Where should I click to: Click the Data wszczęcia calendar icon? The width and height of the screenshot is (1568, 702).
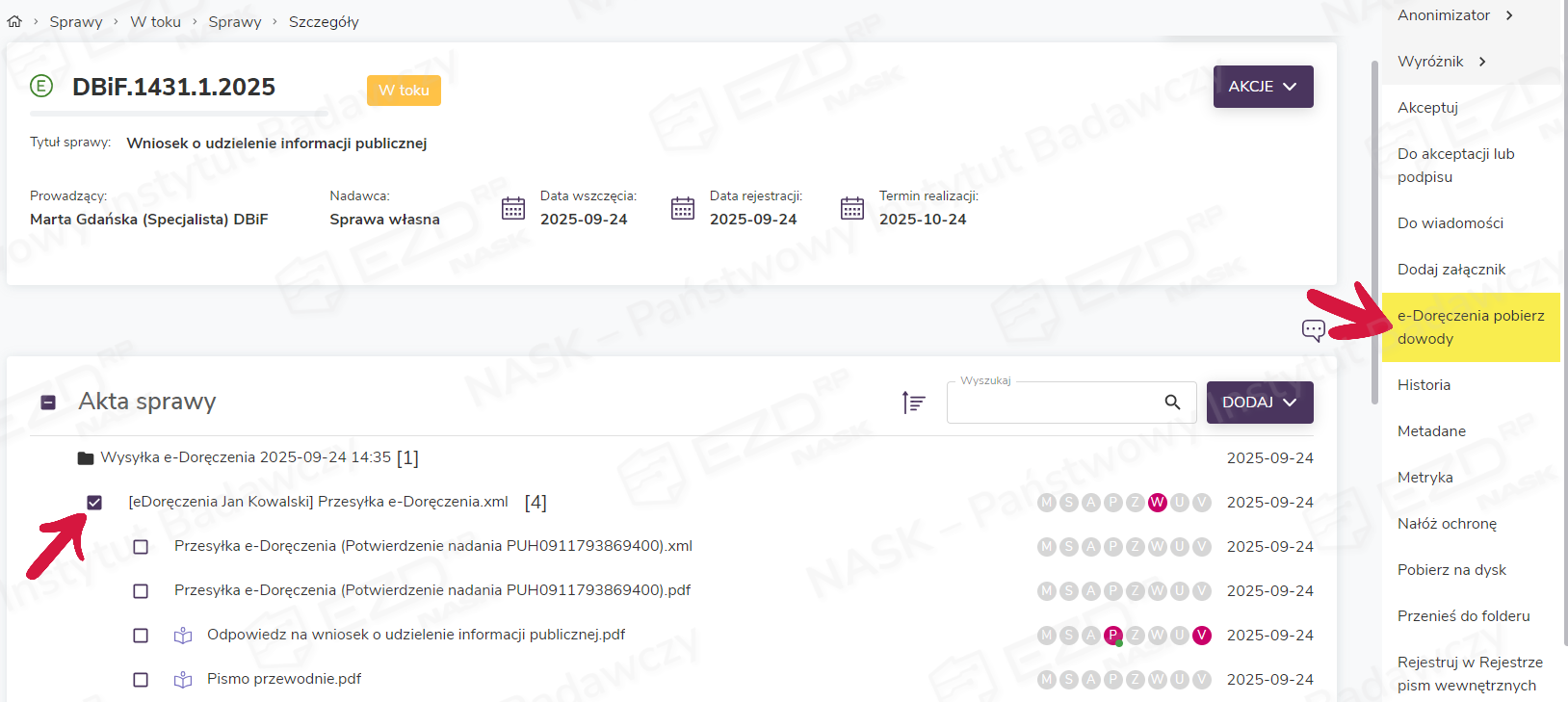click(513, 208)
